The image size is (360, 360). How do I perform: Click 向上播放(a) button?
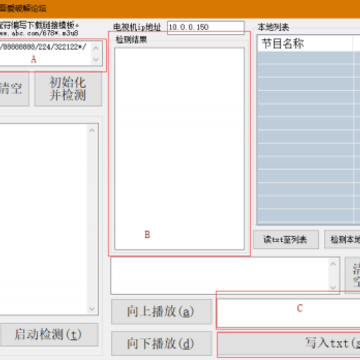click(161, 312)
